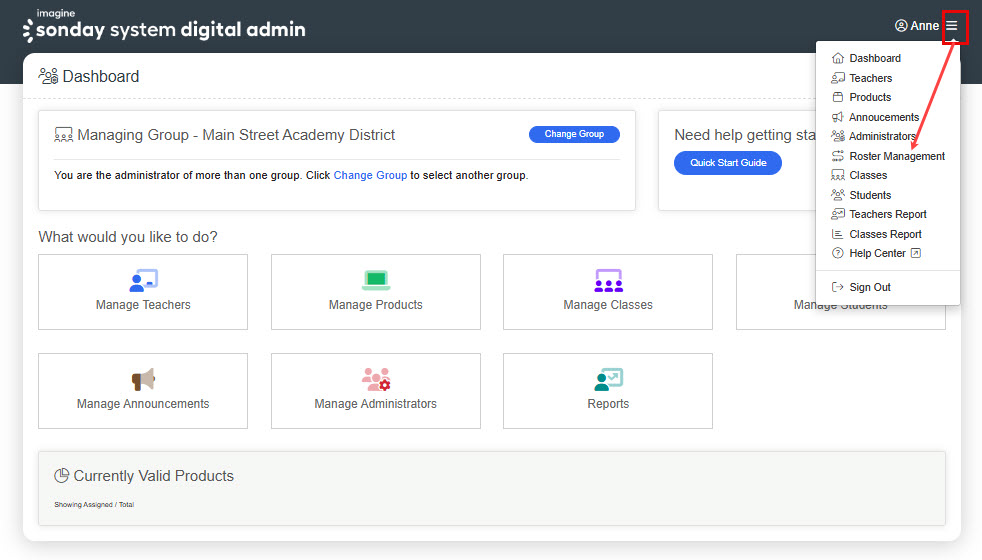Select Dashboard in the dropdown menu
The image size is (982, 560).
click(875, 58)
